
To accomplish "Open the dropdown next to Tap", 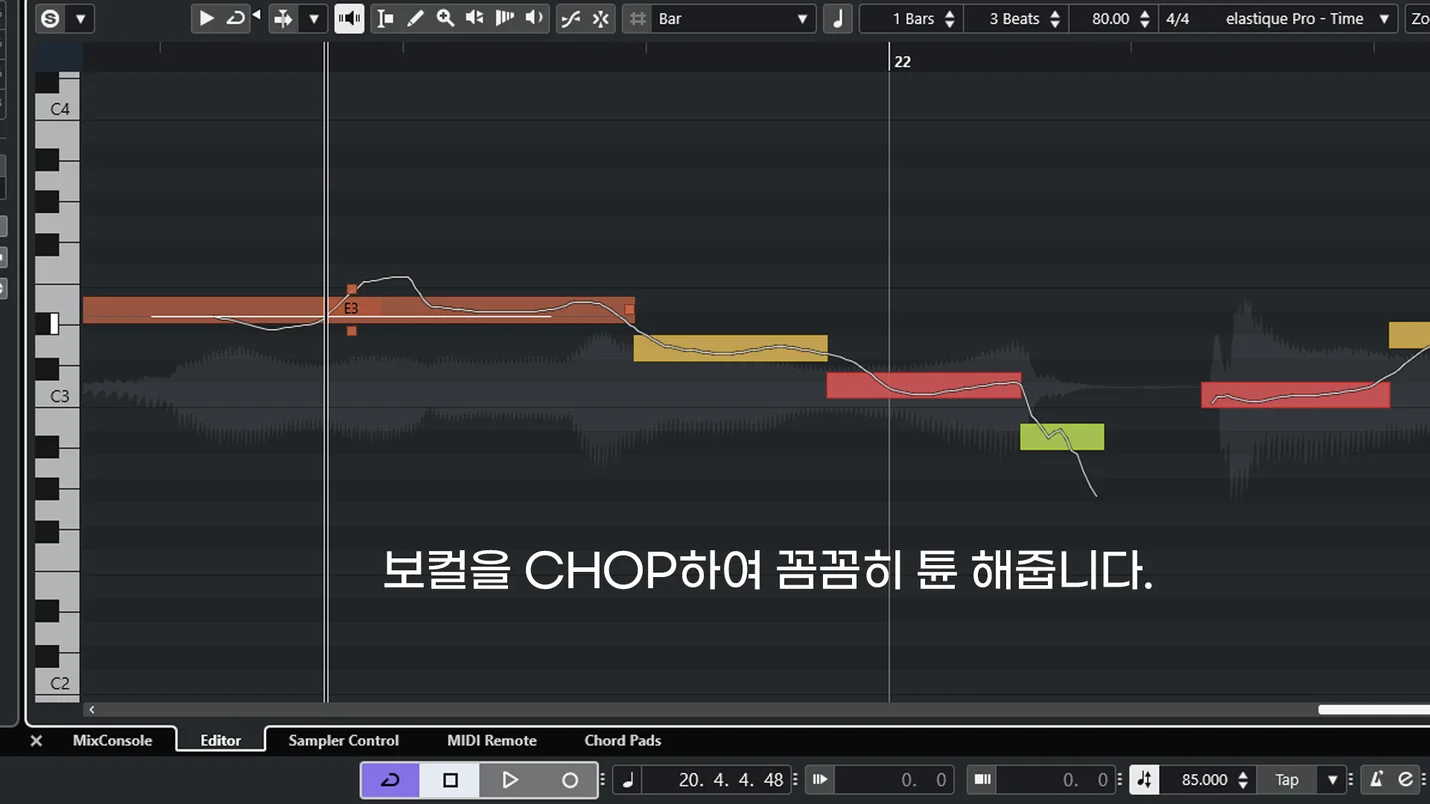I will point(1332,780).
